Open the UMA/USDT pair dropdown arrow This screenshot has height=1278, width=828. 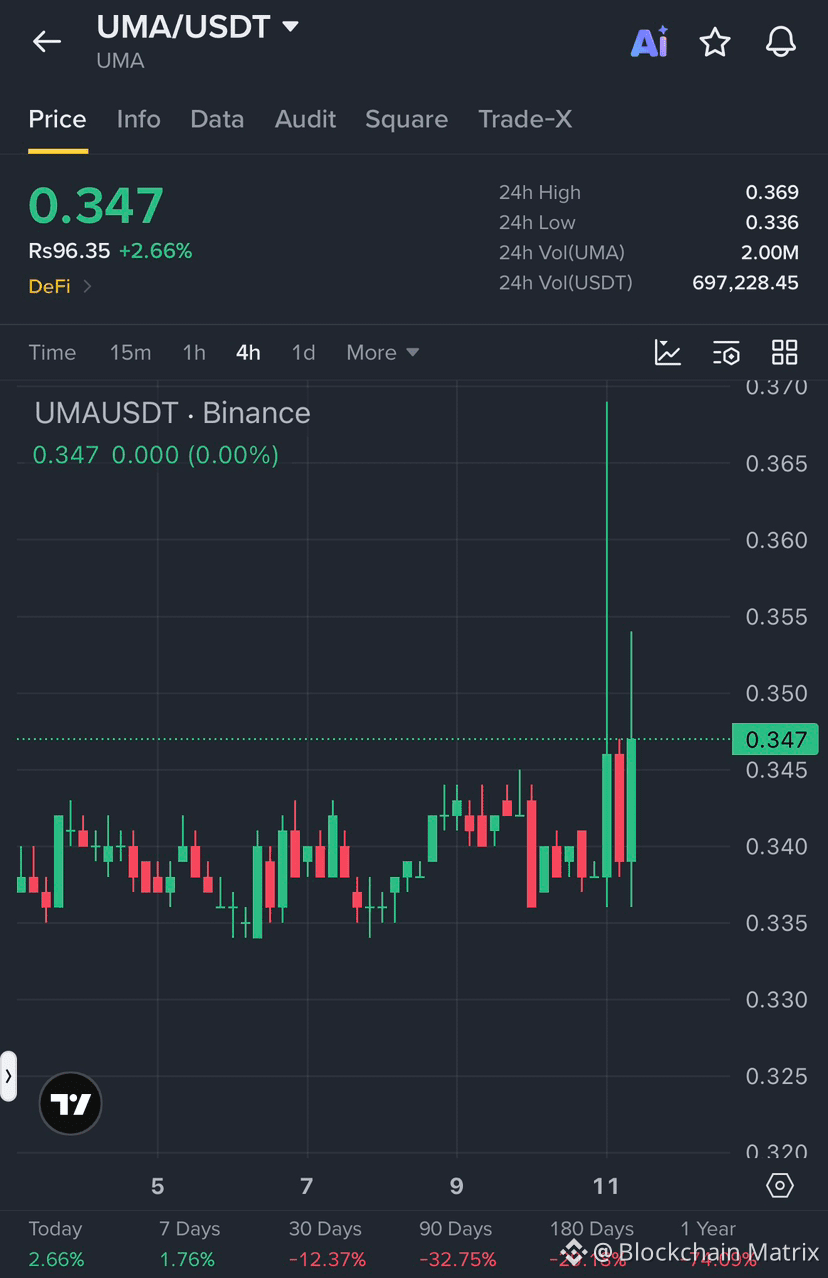[290, 26]
